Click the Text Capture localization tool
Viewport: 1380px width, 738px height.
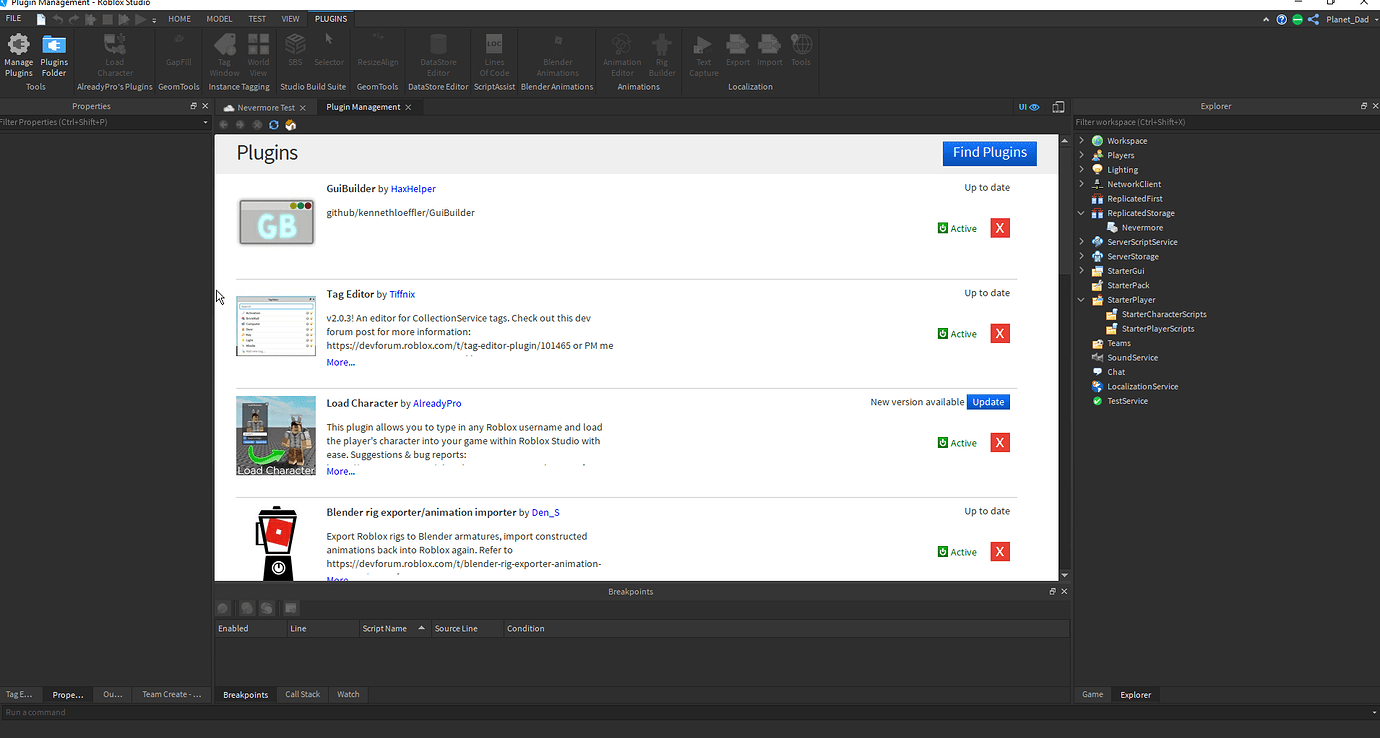(703, 55)
